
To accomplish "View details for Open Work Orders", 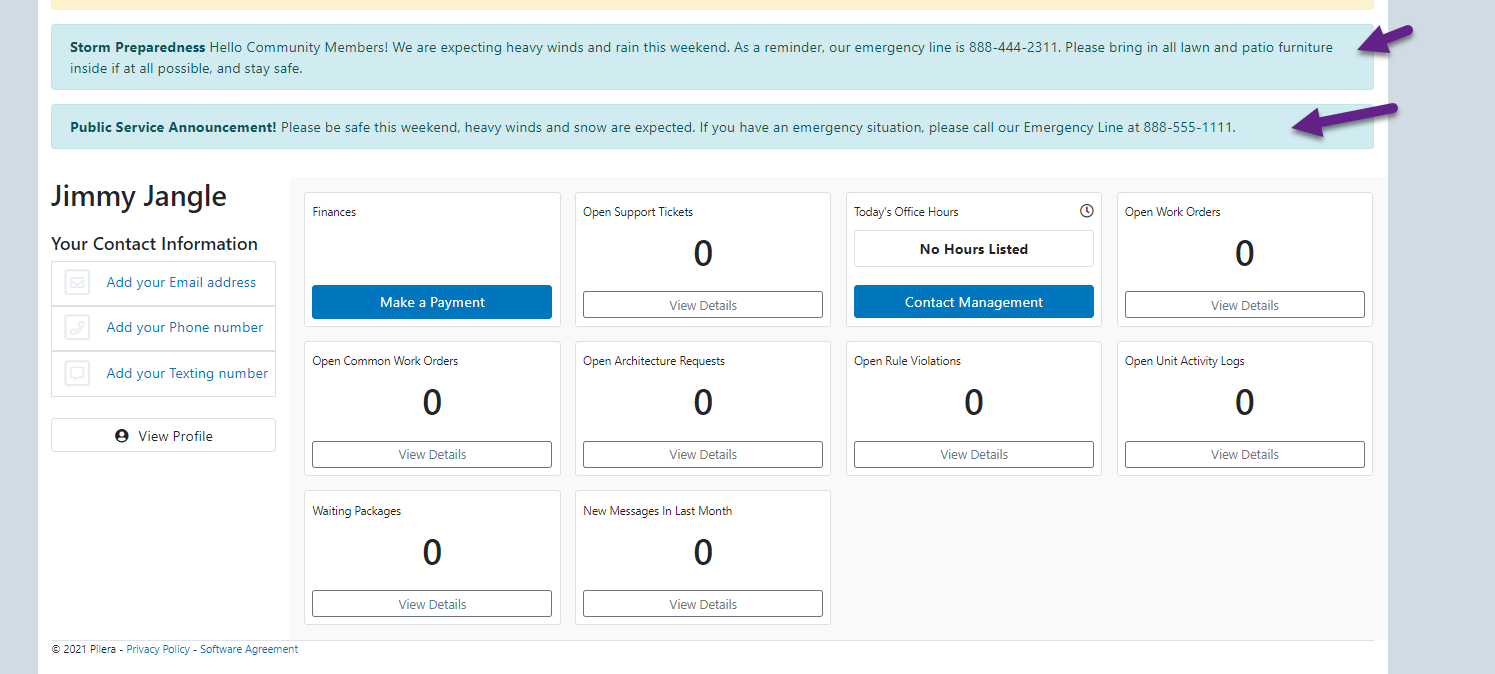I will click(1245, 305).
